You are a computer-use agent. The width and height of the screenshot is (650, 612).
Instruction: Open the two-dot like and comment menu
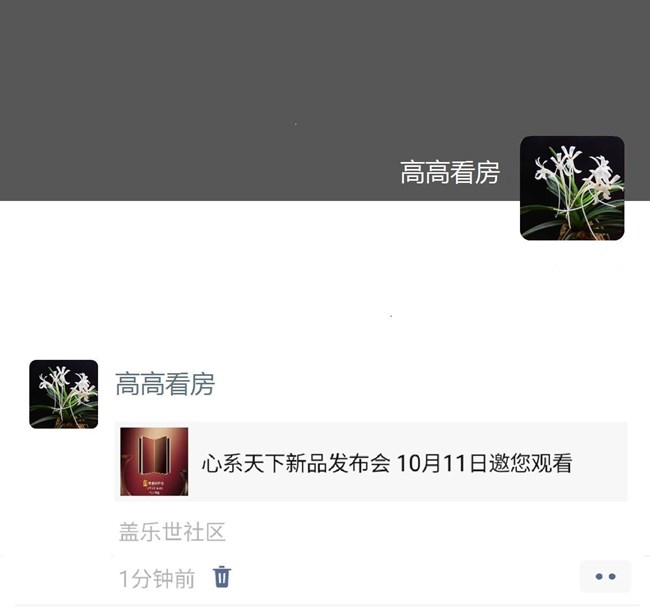tap(605, 576)
